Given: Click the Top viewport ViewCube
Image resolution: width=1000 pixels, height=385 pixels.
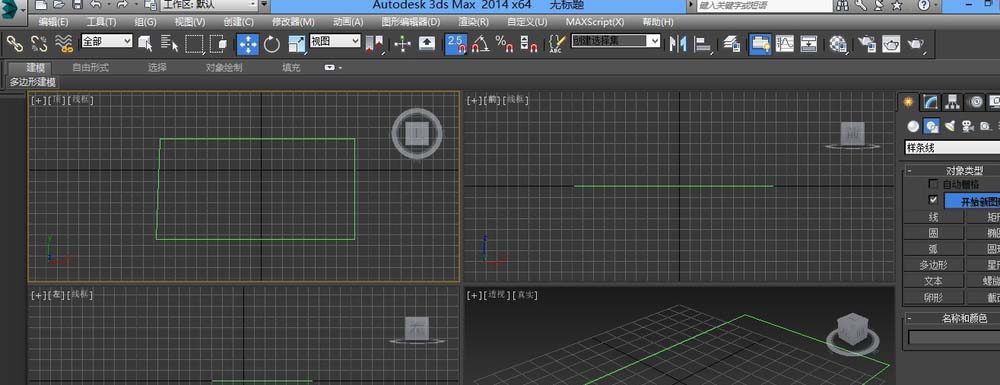Looking at the screenshot, I should [x=416, y=133].
